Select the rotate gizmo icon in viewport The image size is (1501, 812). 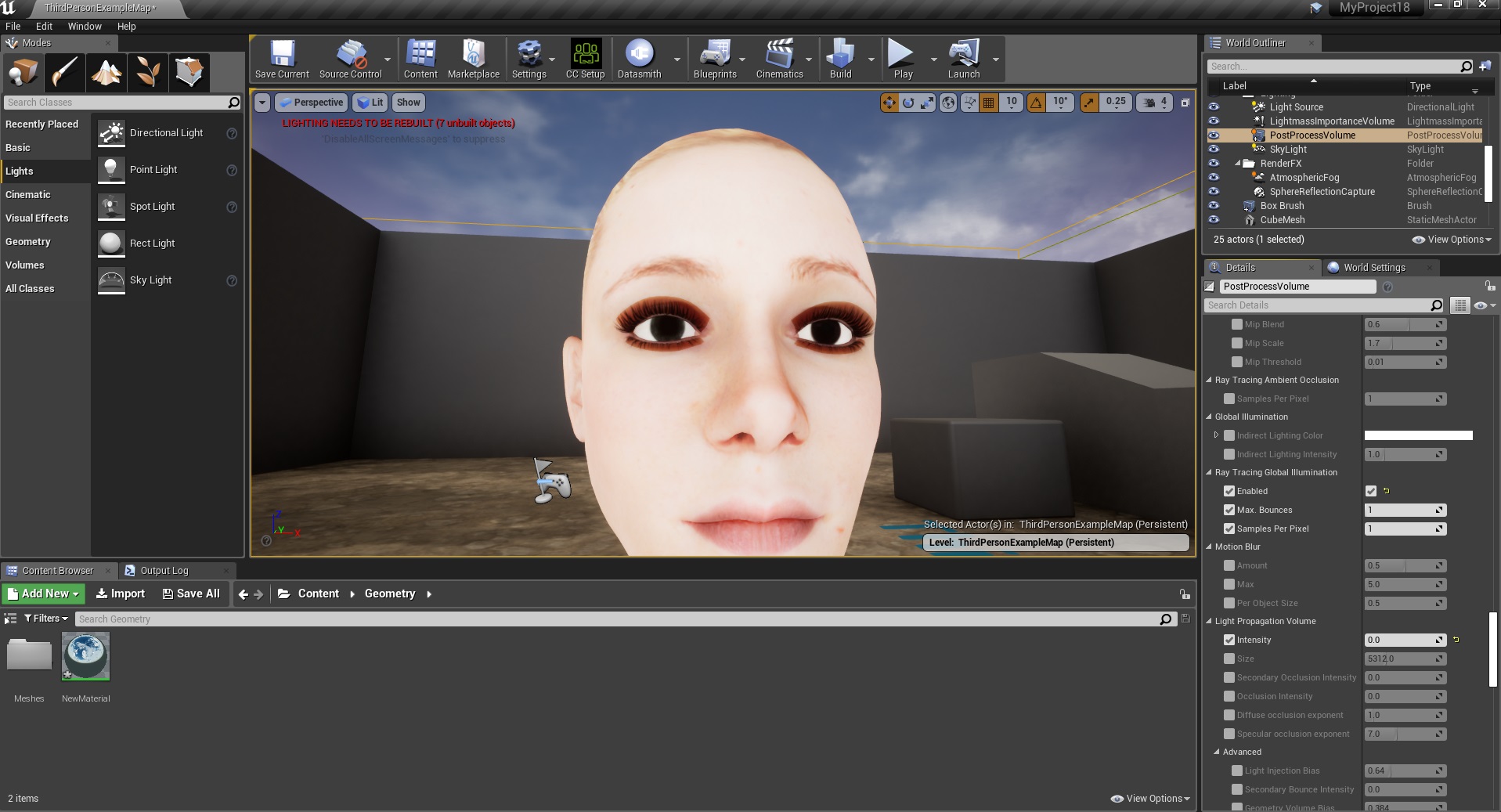[x=908, y=103]
